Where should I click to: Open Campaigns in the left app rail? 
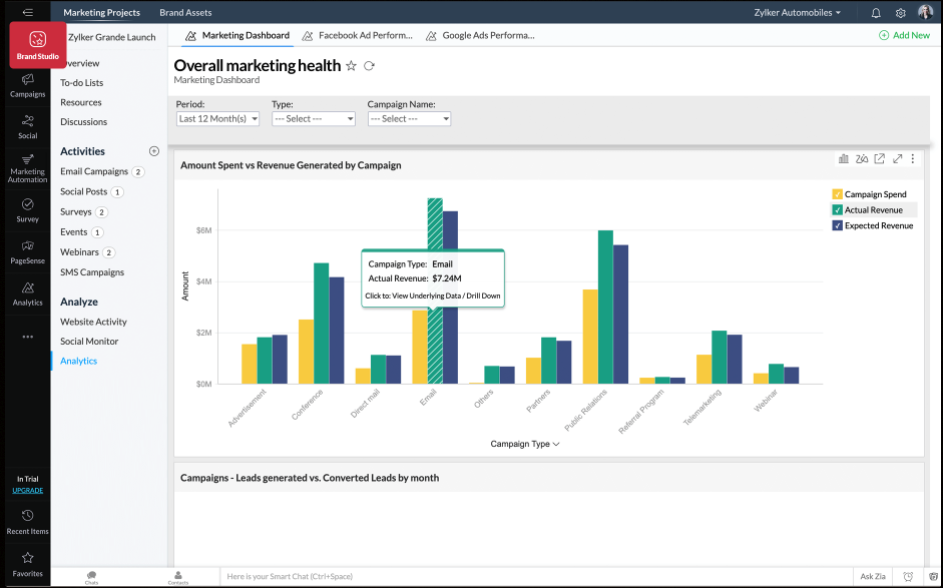28,85
